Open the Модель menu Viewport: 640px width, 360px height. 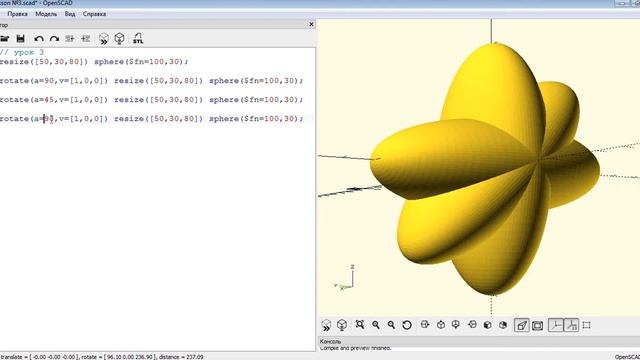point(46,14)
